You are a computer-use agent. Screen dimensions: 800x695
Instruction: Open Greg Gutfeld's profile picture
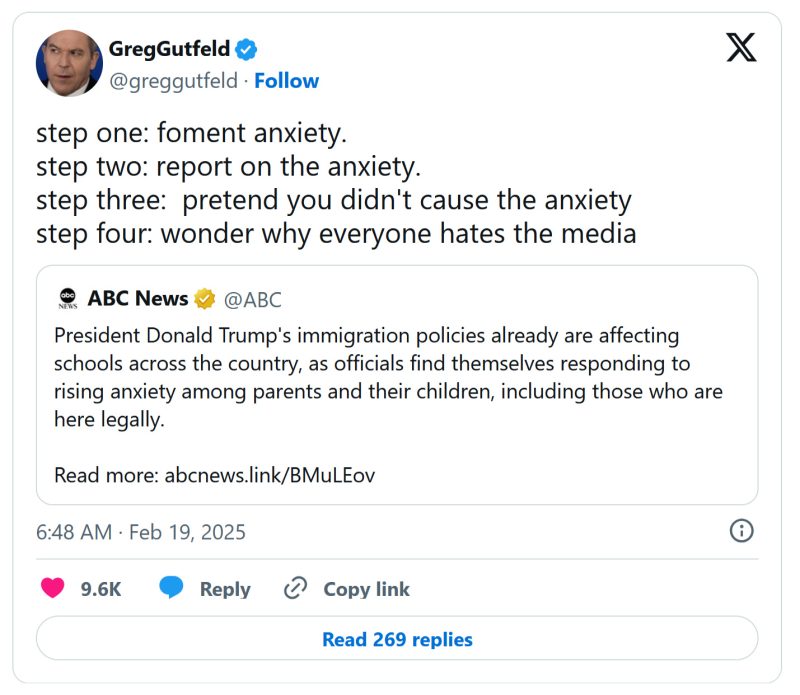click(70, 62)
